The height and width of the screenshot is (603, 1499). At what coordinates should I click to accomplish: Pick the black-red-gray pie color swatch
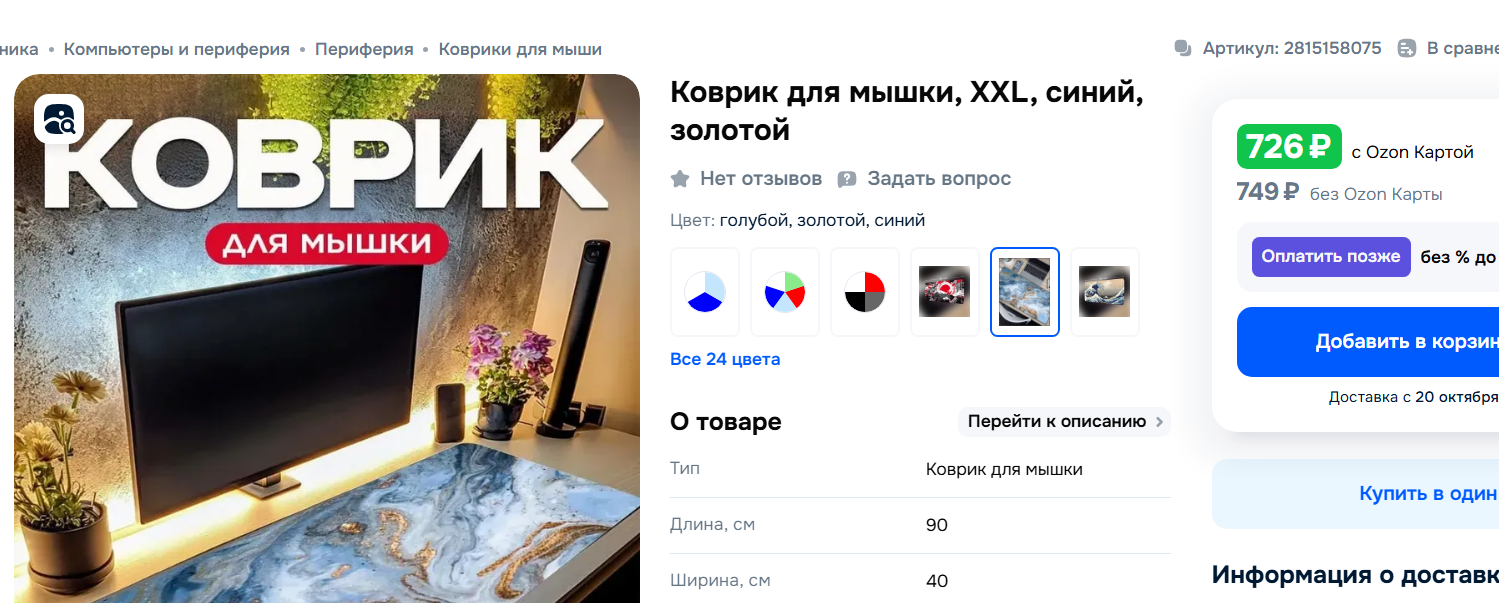(x=865, y=292)
